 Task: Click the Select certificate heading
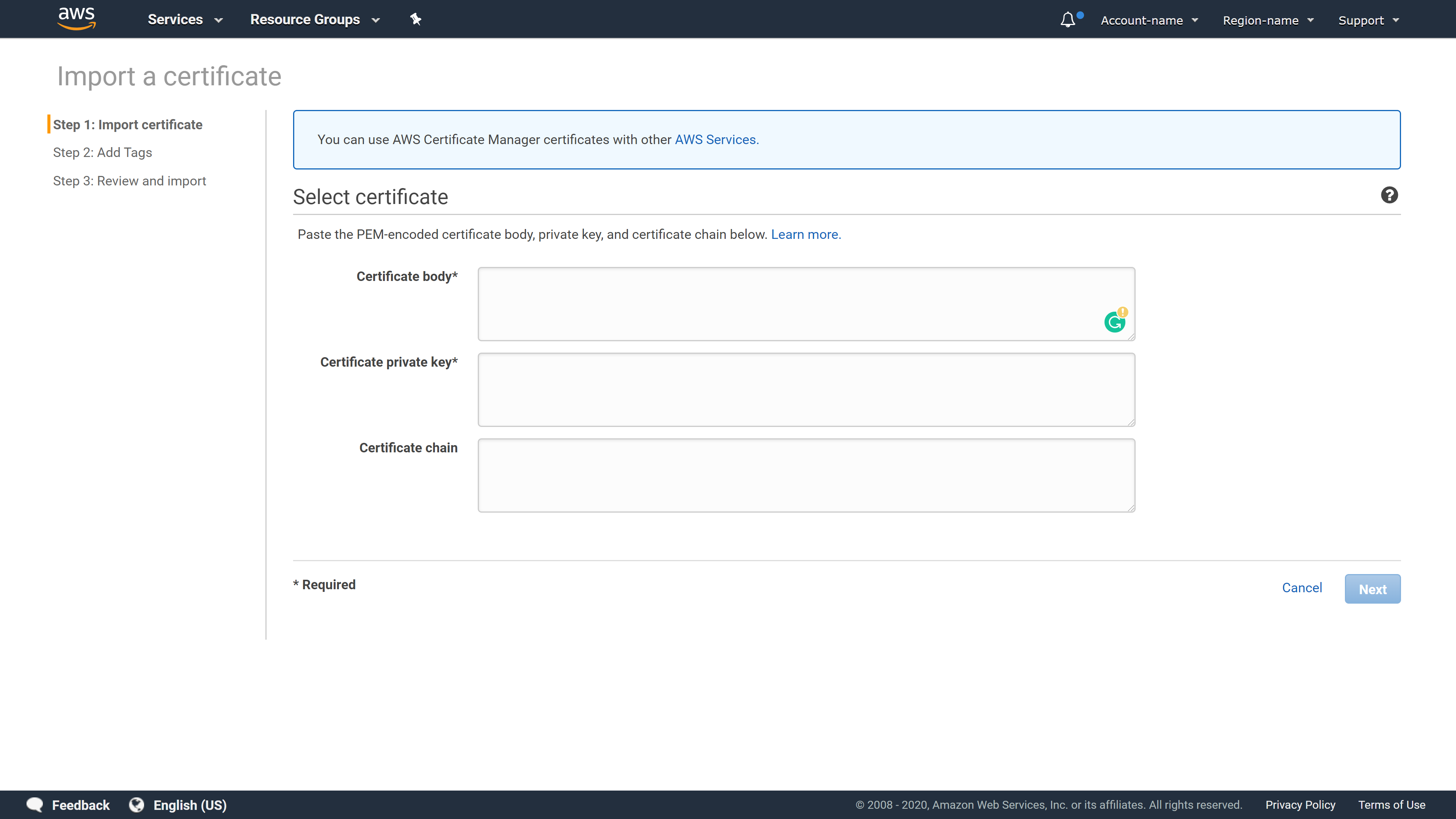point(370,197)
